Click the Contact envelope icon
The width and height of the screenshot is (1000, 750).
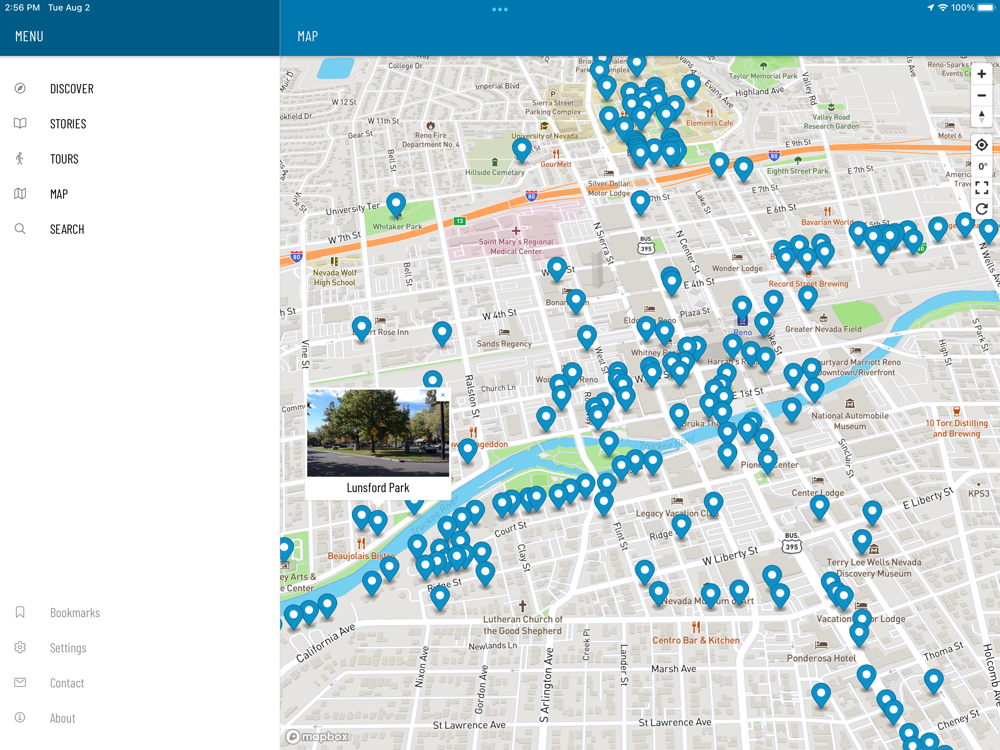tap(20, 682)
